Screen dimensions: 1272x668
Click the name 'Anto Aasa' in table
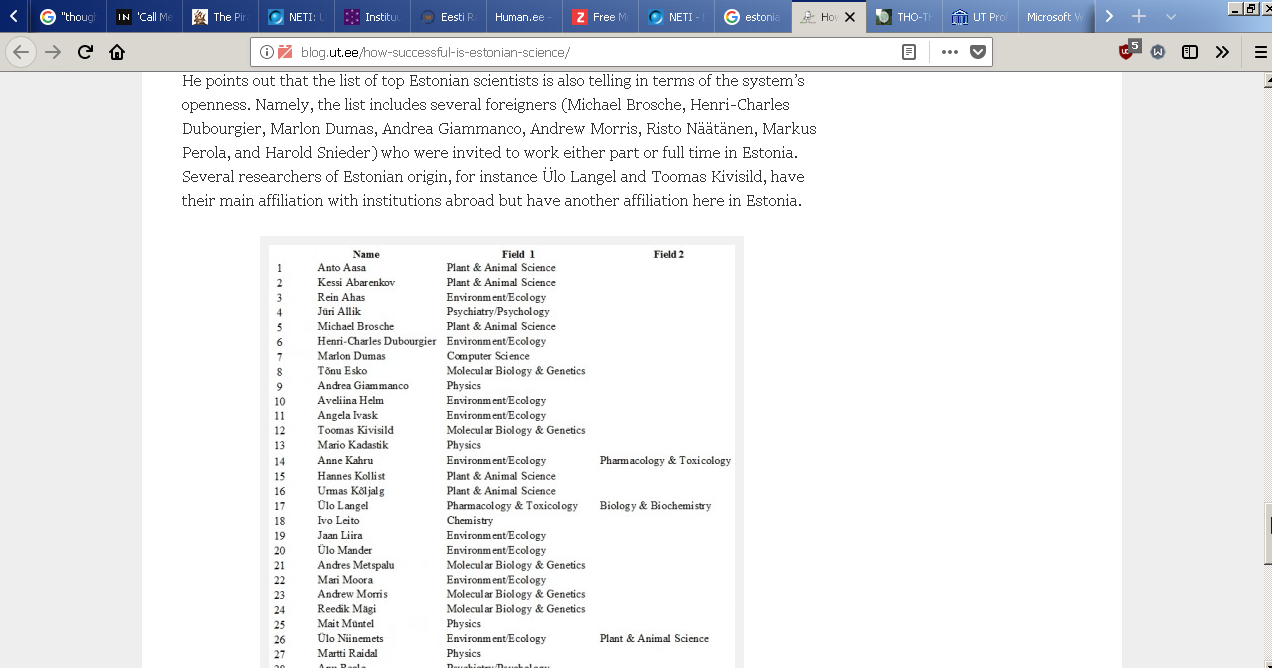pos(341,268)
